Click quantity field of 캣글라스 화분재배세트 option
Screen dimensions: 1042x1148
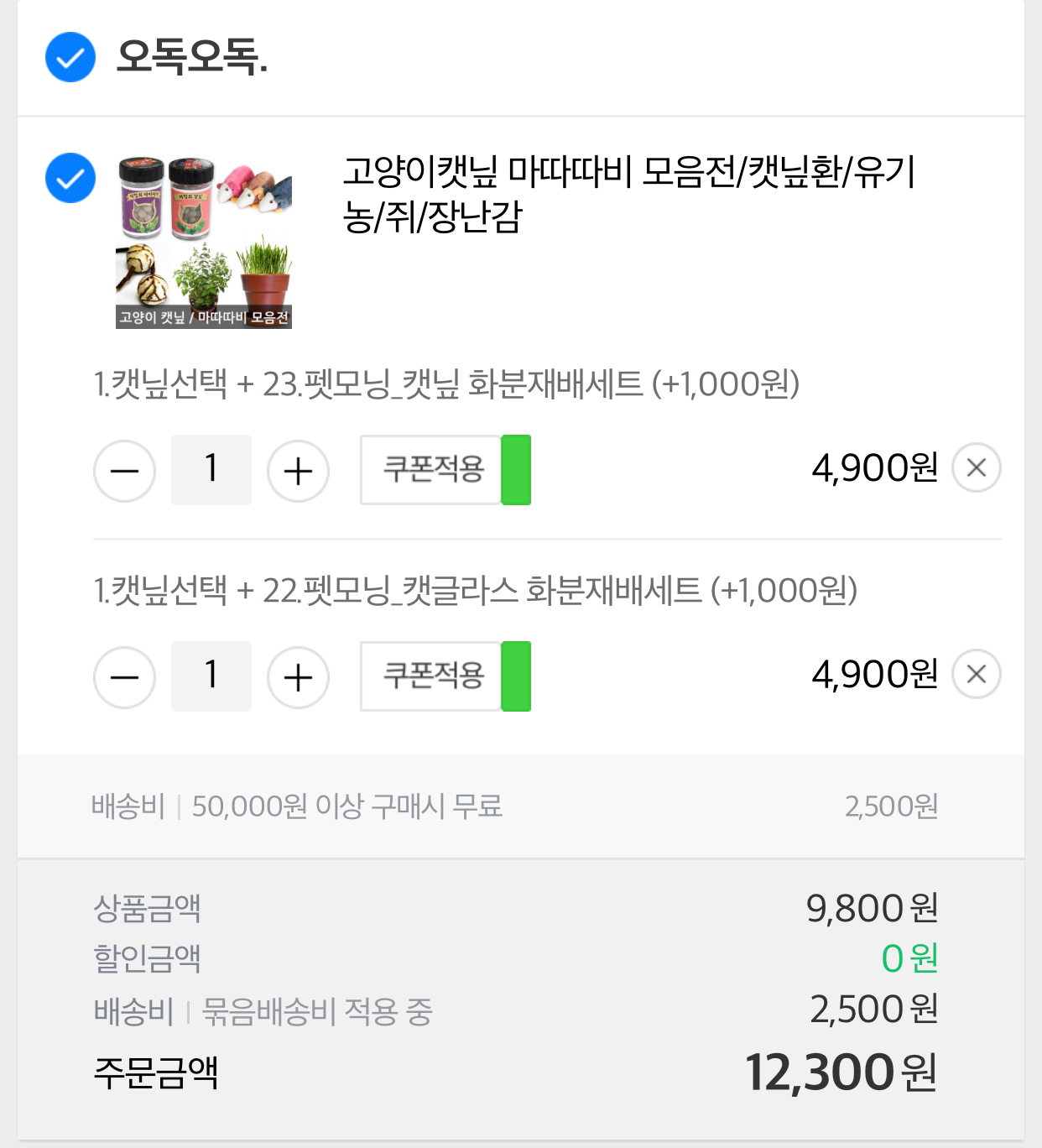click(211, 676)
